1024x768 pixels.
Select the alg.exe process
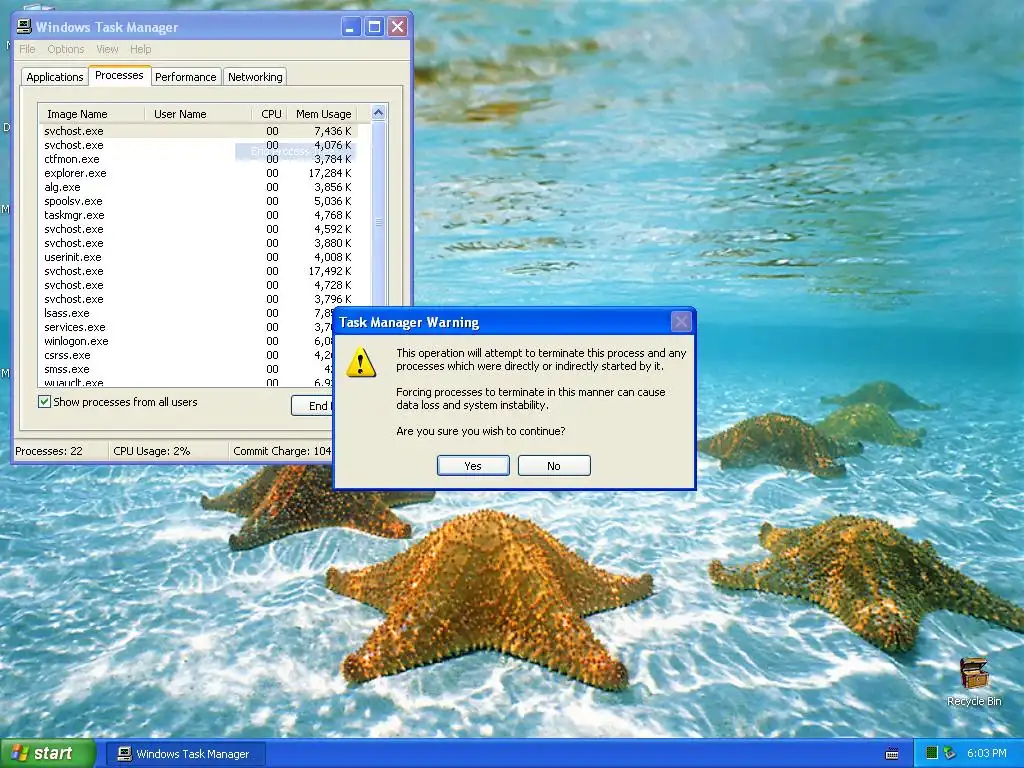click(198, 187)
